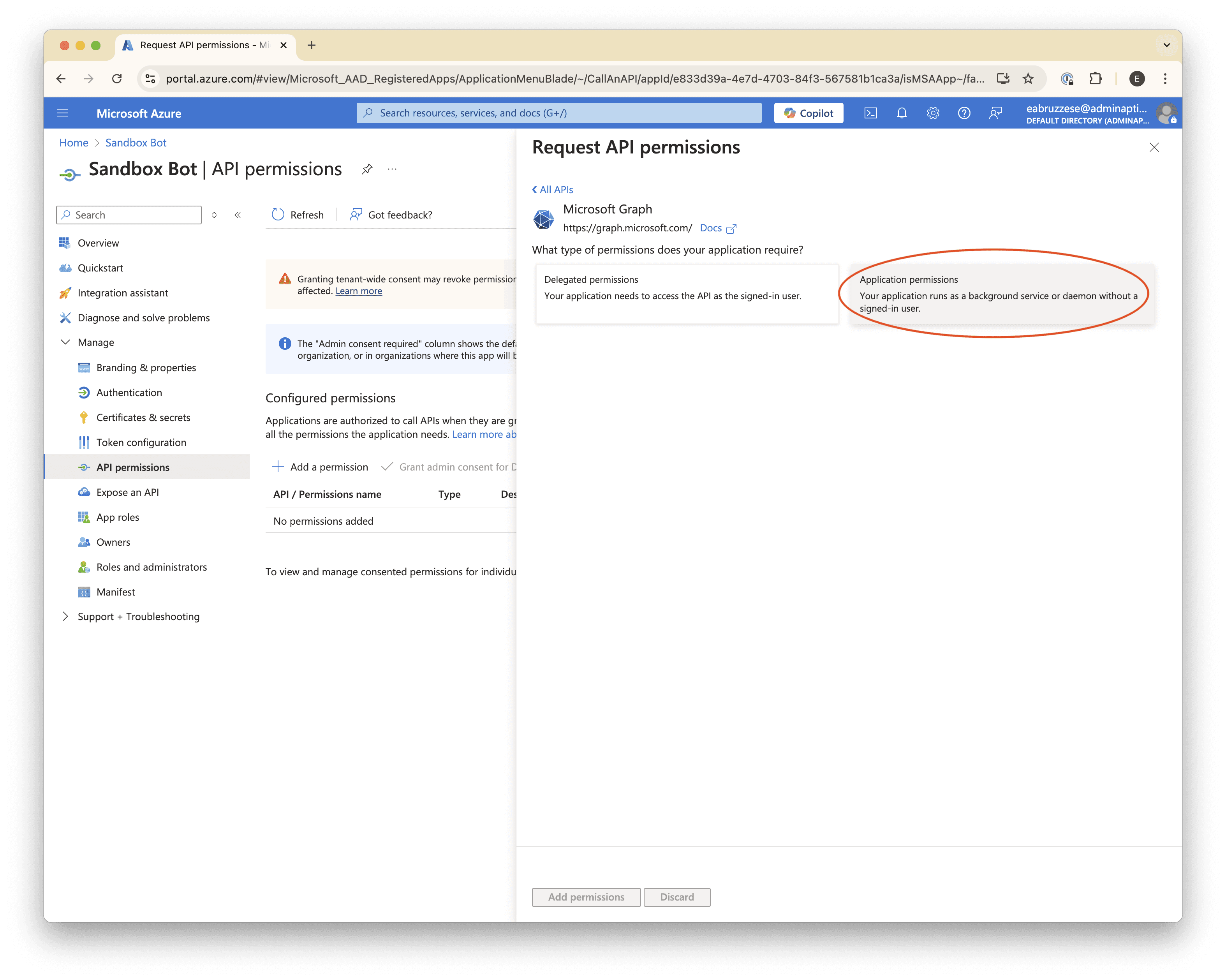Toggle expand/collapse all sidebar sections
The width and height of the screenshot is (1226, 980).
pyautogui.click(x=214, y=215)
